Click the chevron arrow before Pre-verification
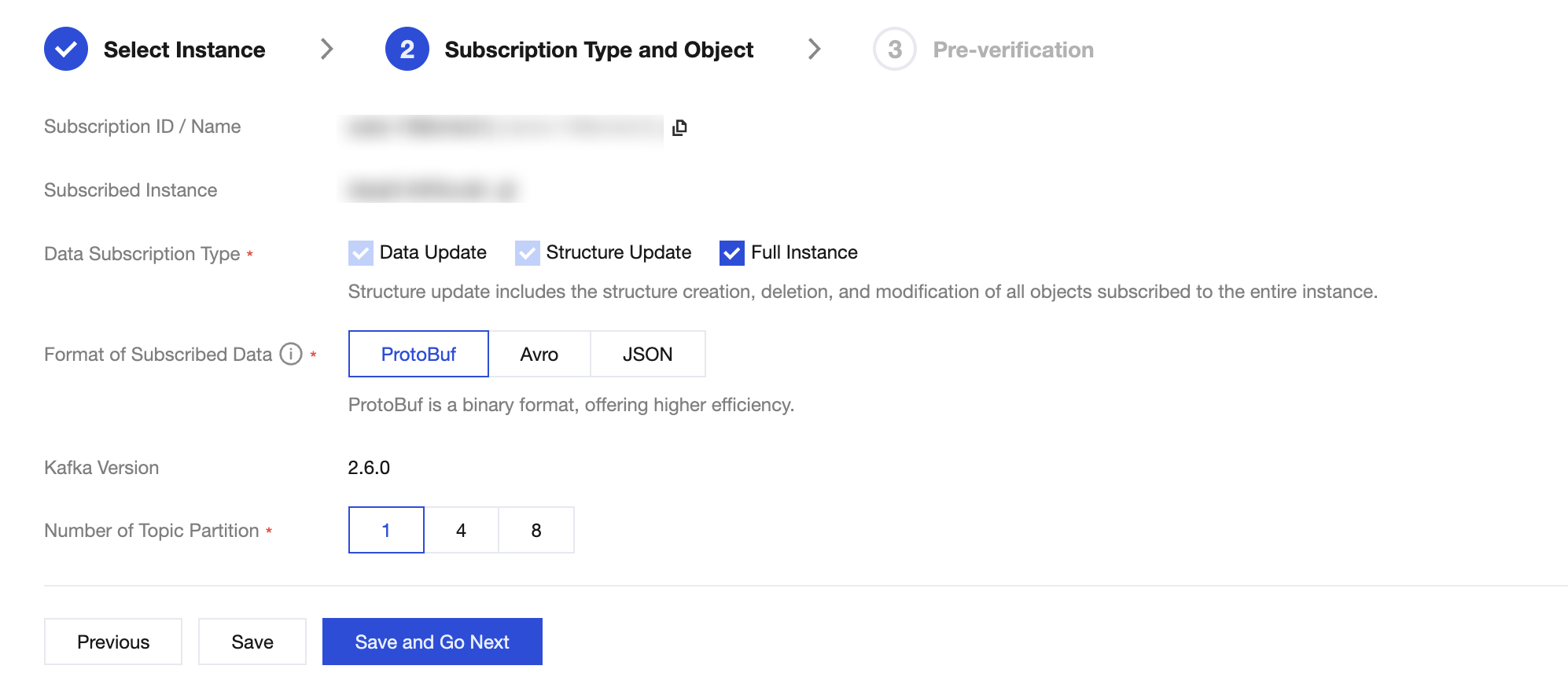1568x684 pixels. (815, 50)
